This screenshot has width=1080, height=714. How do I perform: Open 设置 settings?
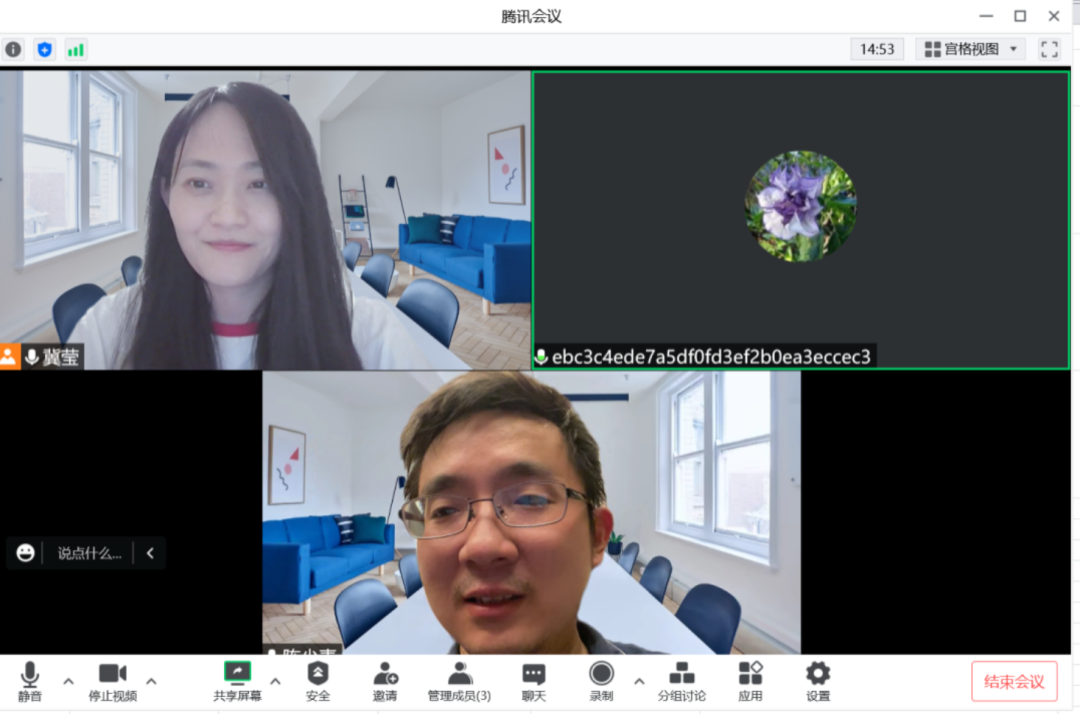point(818,681)
